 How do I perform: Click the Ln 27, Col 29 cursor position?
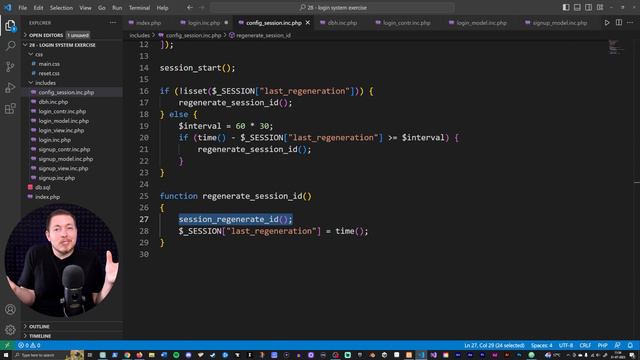tap(494, 345)
